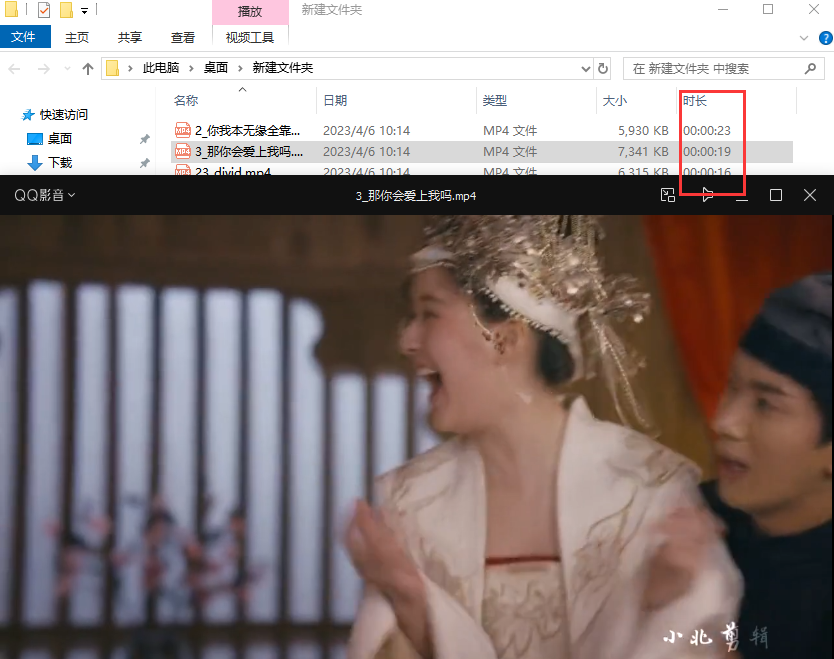The height and width of the screenshot is (659, 834).
Task: Sort files by the 日期 column header
Action: point(335,101)
